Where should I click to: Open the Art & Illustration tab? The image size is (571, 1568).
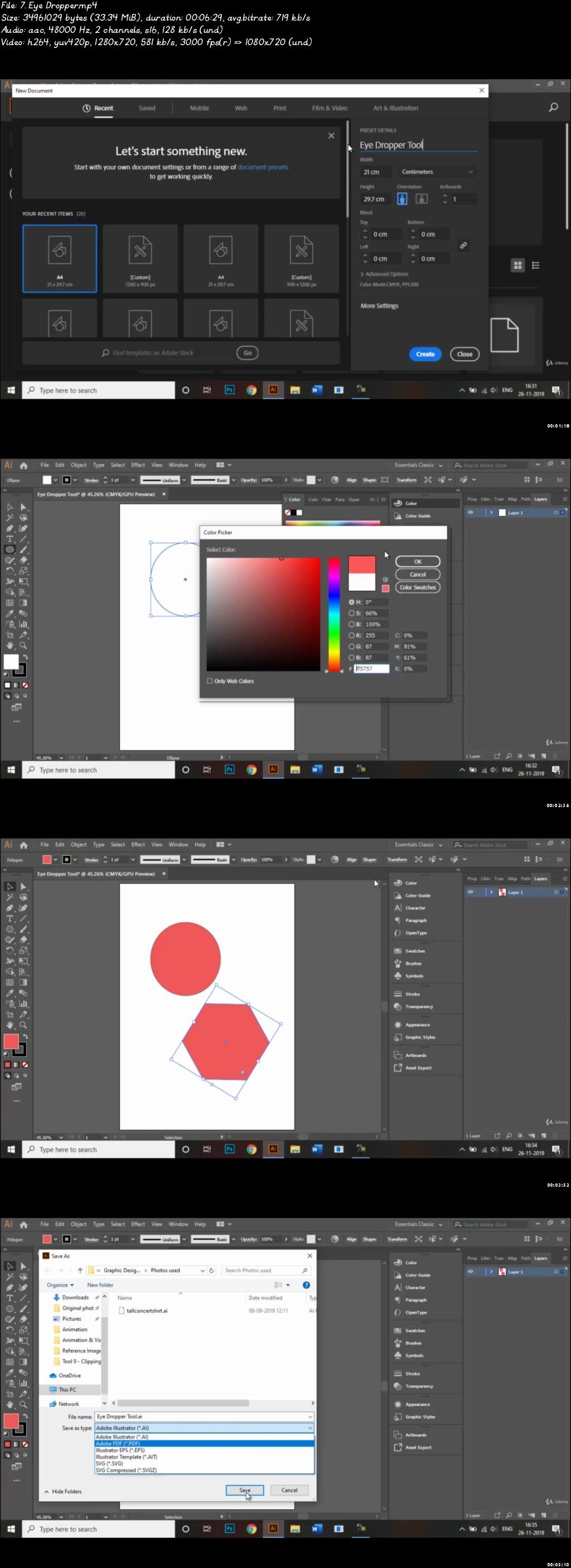coord(396,108)
